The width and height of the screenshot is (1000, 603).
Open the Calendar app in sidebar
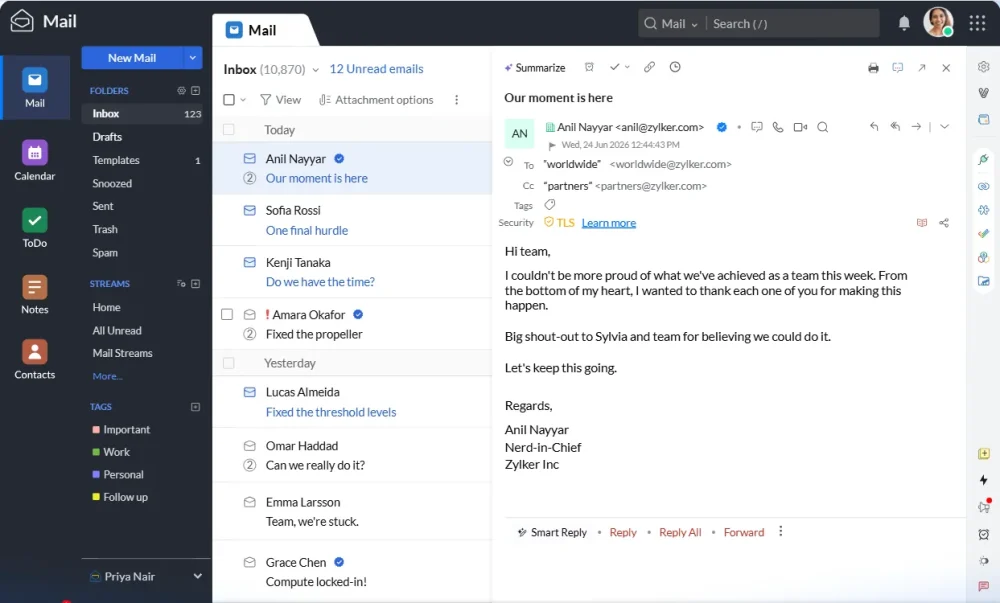(34, 161)
